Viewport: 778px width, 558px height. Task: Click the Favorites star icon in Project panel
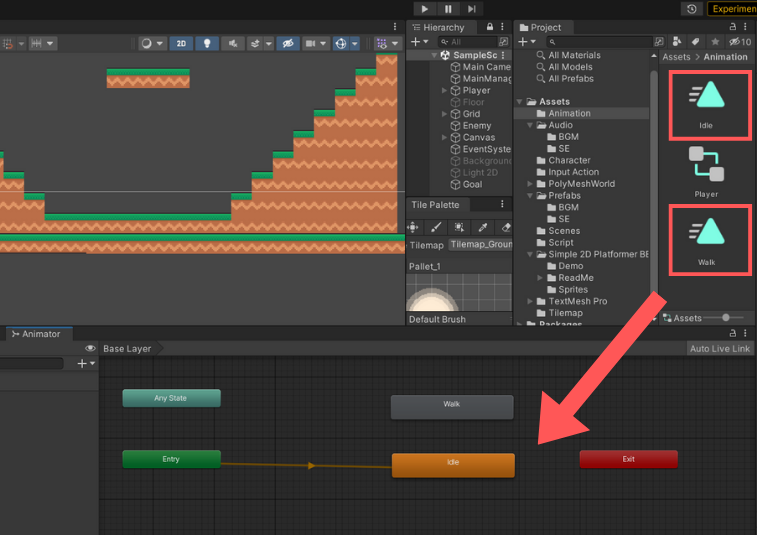(715, 42)
